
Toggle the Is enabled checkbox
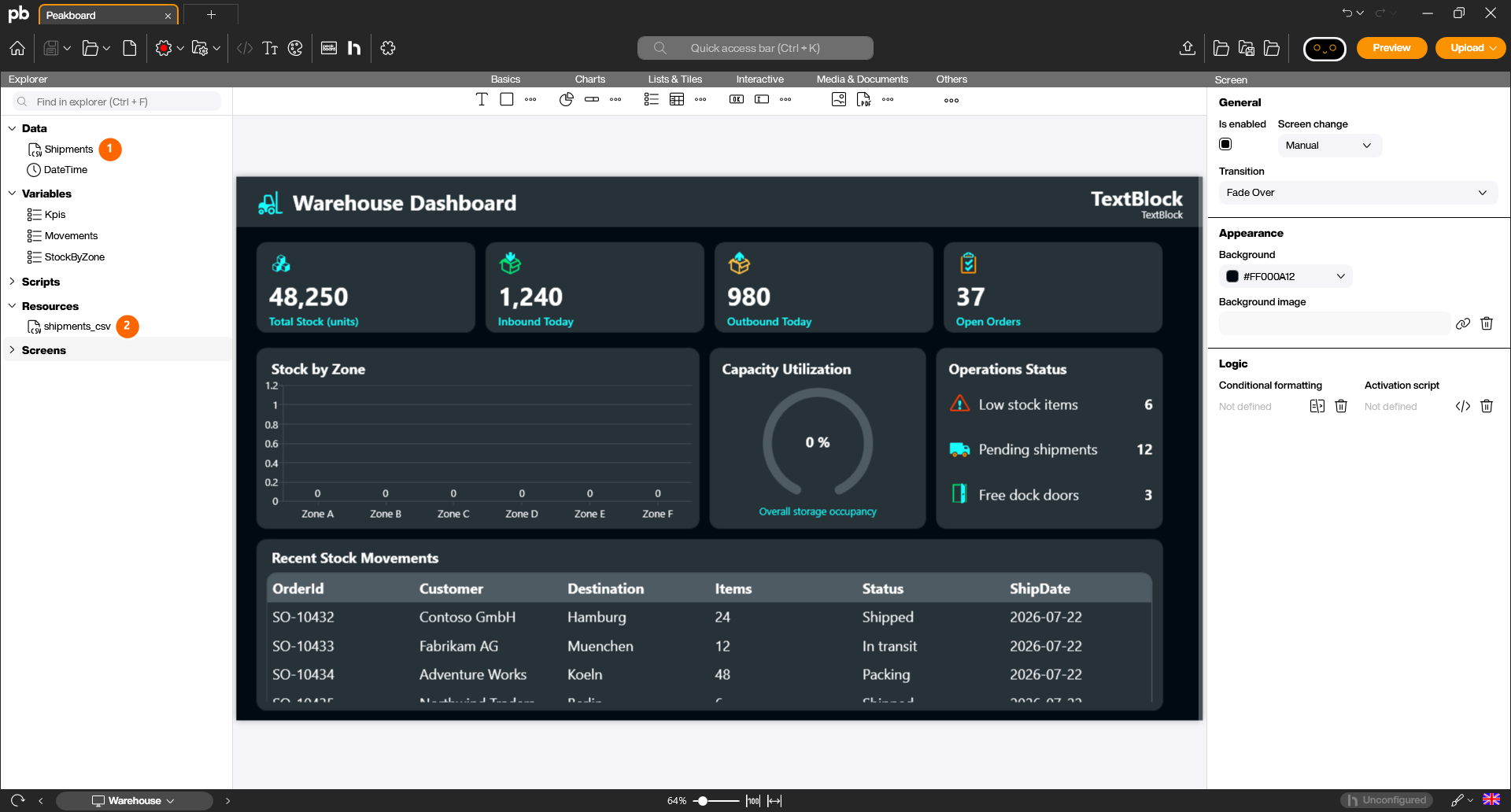(1225, 144)
